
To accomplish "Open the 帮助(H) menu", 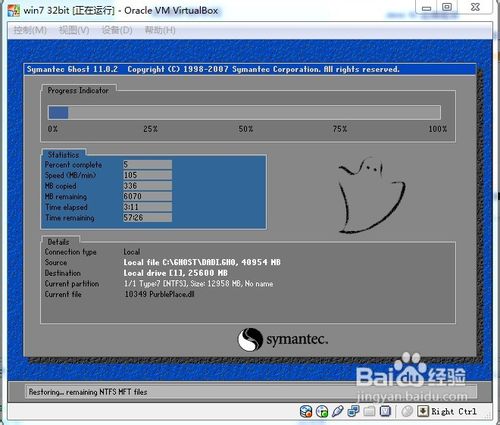I will click(160, 30).
